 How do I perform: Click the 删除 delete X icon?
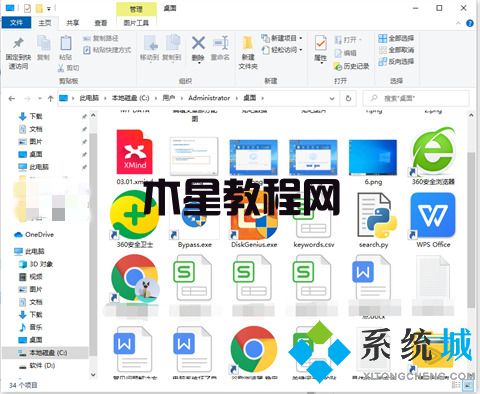198,48
